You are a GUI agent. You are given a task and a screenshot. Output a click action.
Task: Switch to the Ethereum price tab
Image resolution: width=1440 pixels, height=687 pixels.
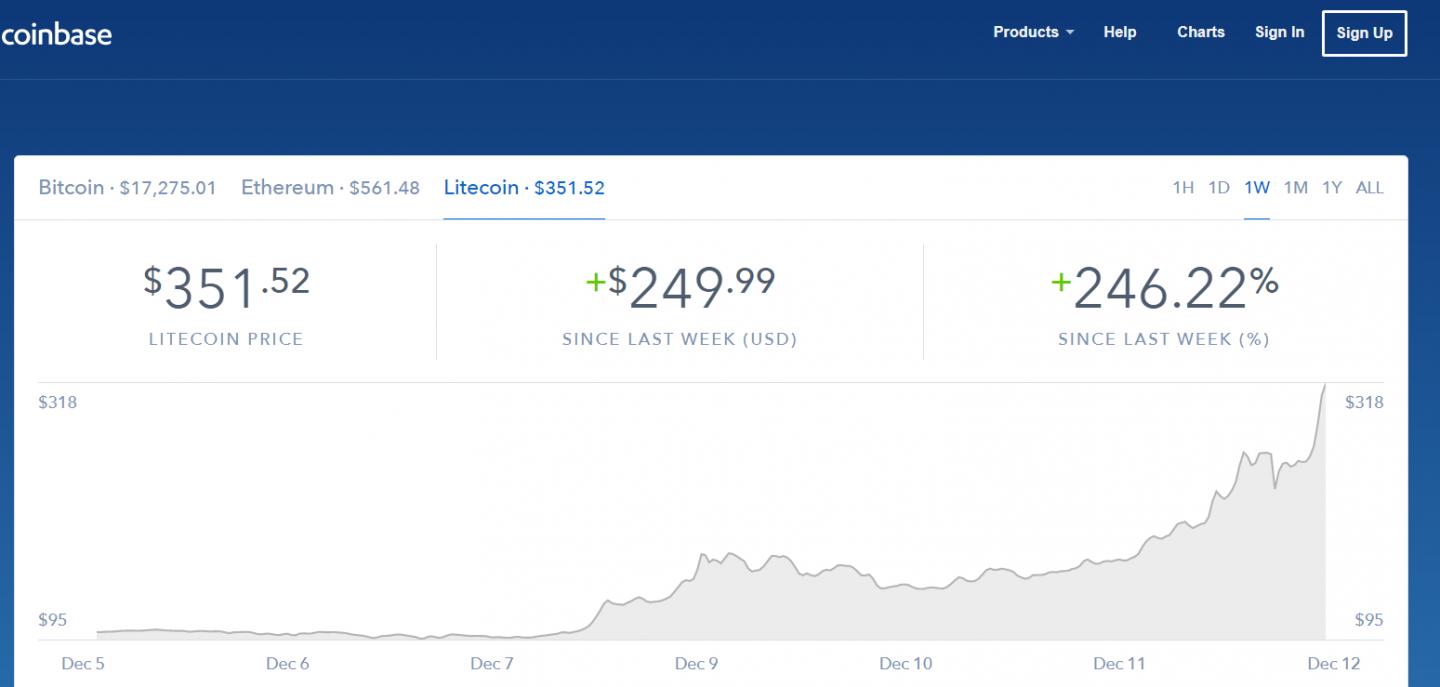click(x=330, y=188)
